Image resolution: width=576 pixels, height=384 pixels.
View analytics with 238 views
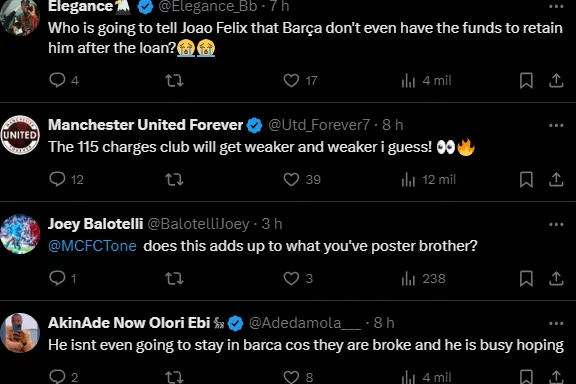click(423, 279)
